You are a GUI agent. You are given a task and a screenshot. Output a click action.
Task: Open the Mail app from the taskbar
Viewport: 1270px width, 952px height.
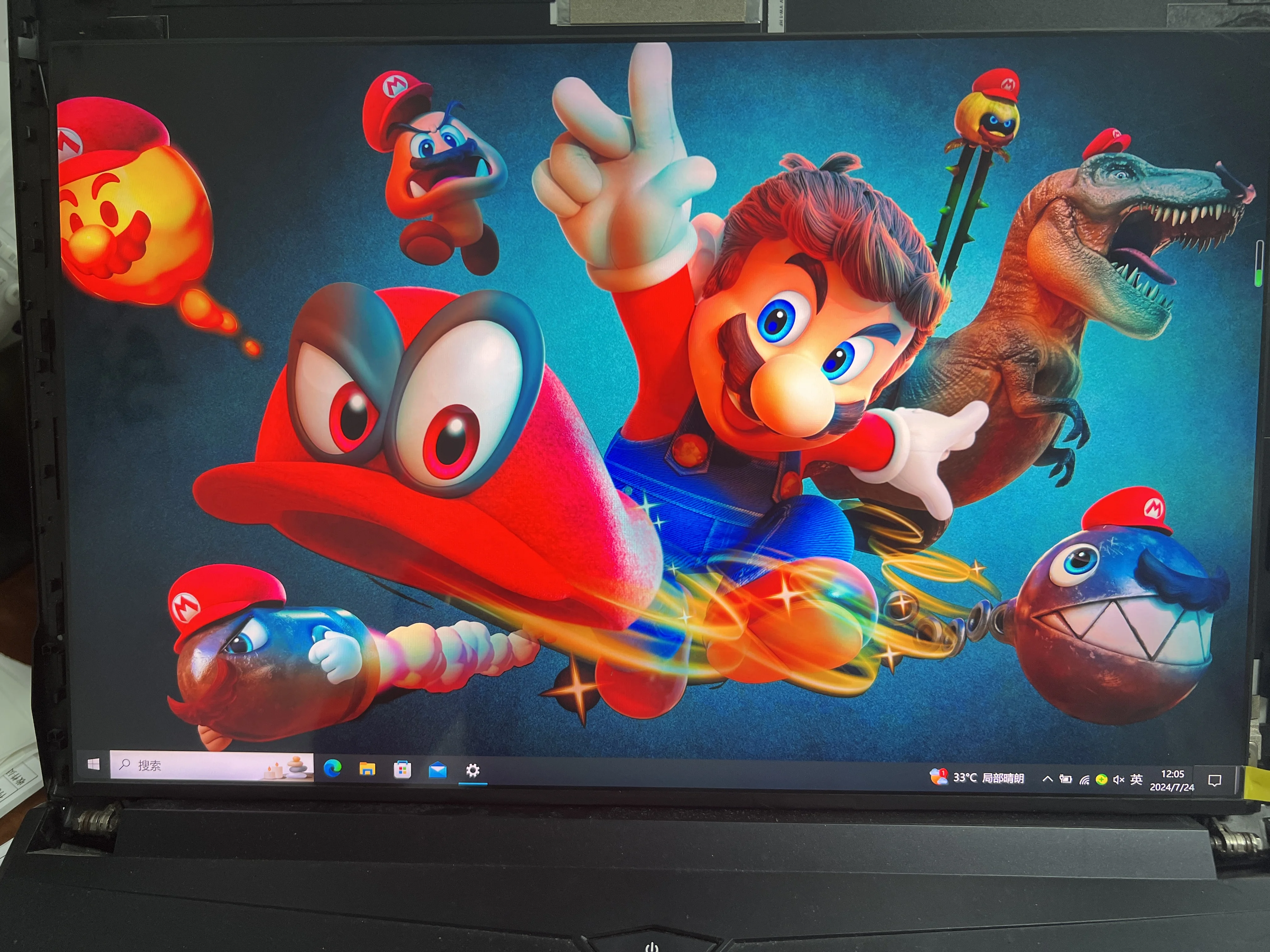[438, 769]
